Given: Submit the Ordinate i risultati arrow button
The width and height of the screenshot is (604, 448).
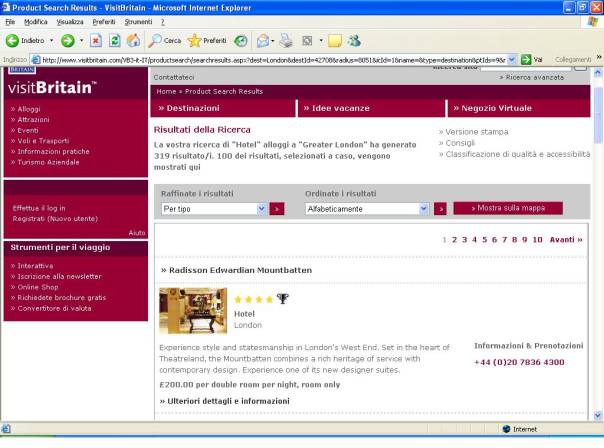Looking at the screenshot, I should (x=440, y=209).
